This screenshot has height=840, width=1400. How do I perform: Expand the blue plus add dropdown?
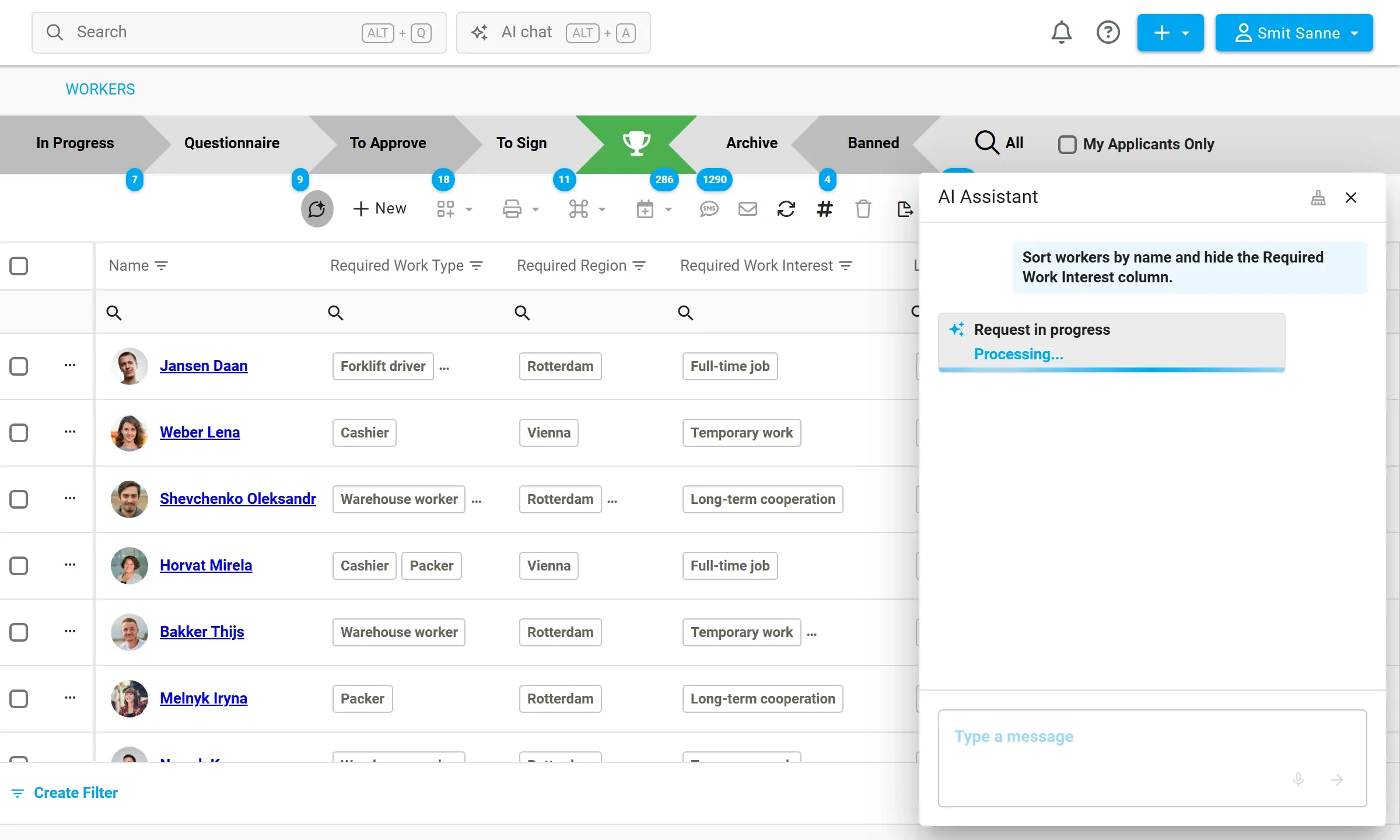coord(1170,33)
